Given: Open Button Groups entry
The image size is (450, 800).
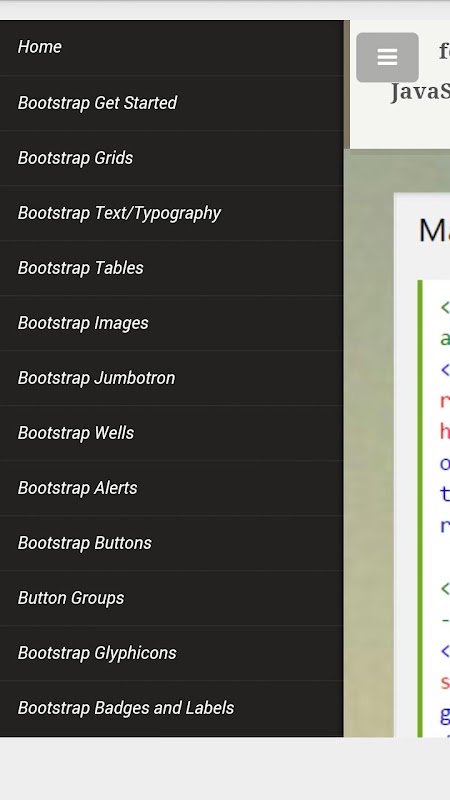Looking at the screenshot, I should pos(171,599).
